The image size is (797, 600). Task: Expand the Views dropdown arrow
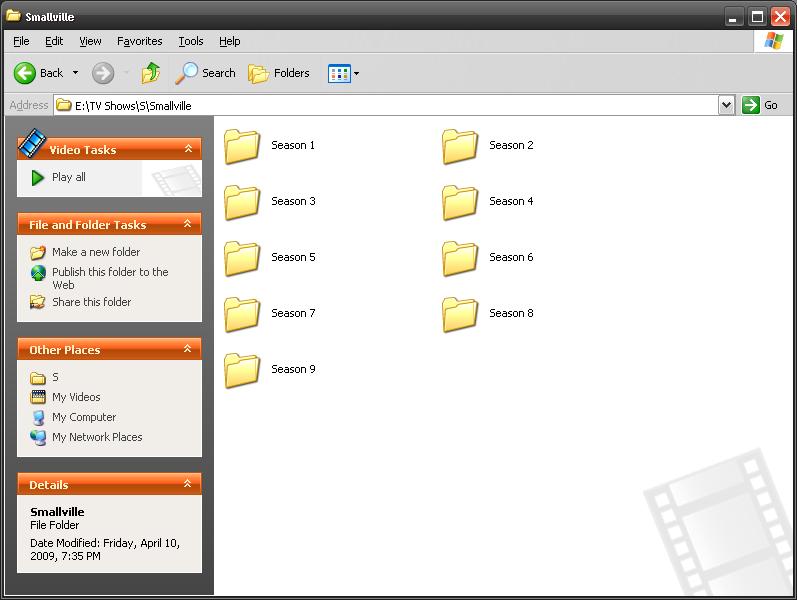(x=356, y=74)
